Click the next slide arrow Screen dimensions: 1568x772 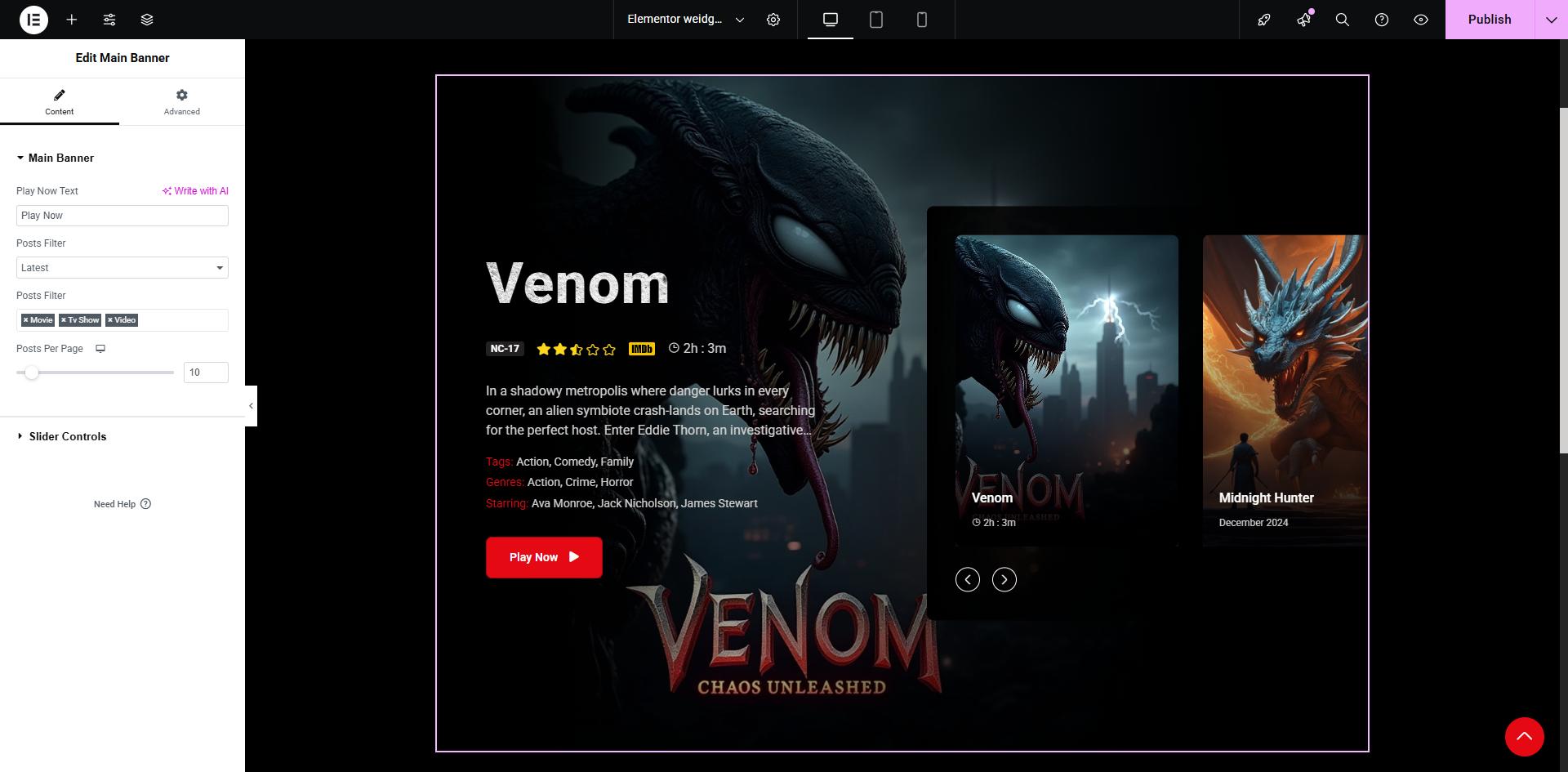click(x=1004, y=580)
